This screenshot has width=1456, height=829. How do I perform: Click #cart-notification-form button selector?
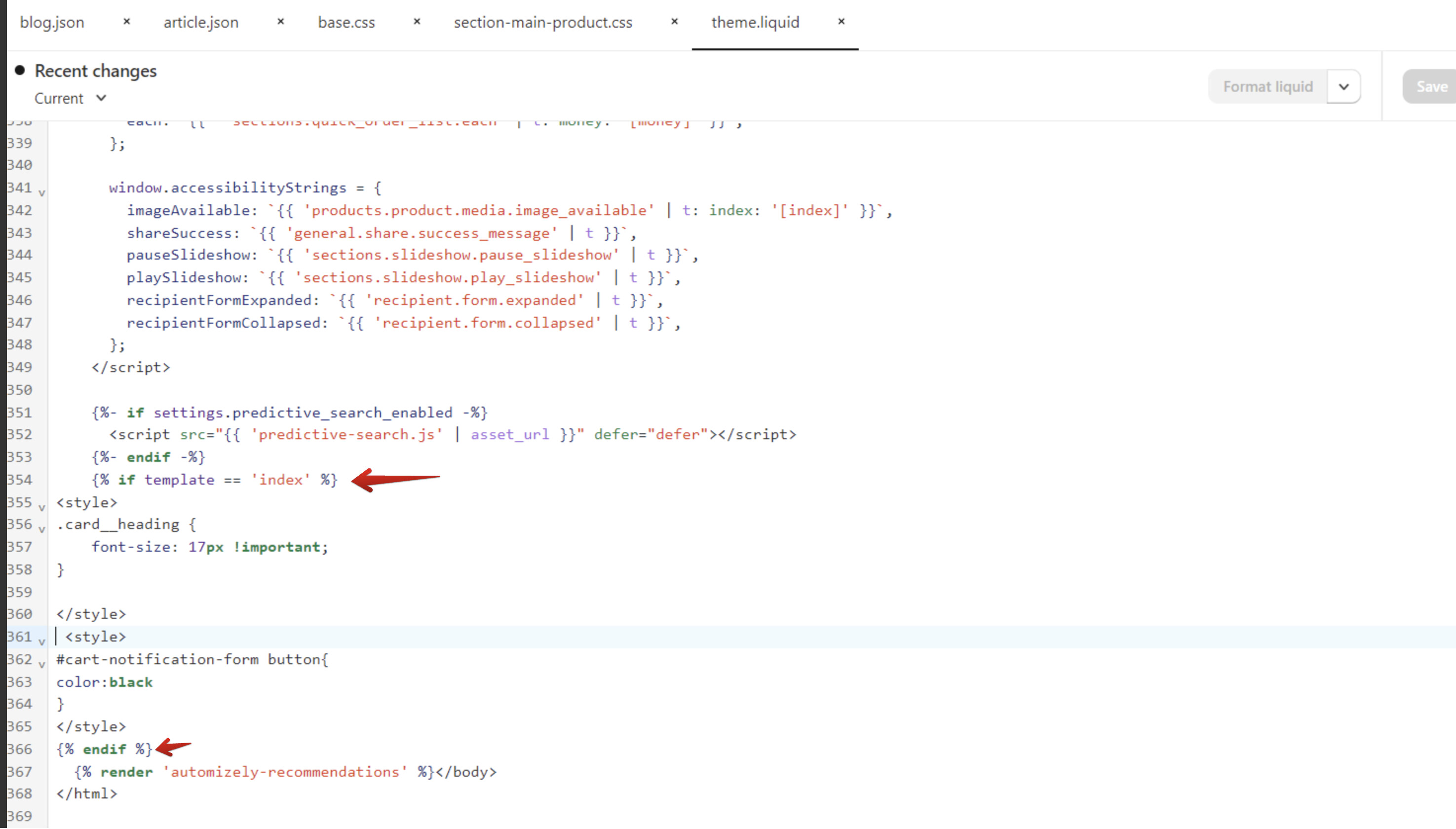click(192, 659)
